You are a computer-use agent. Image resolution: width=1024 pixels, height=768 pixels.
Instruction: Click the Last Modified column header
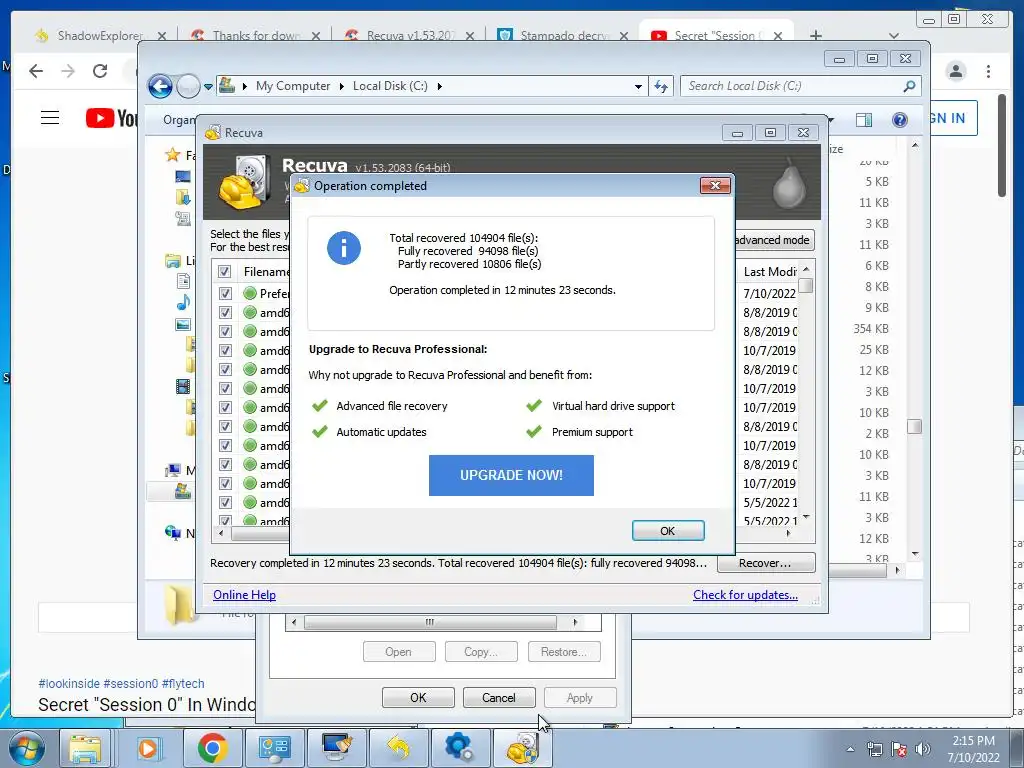tap(769, 272)
